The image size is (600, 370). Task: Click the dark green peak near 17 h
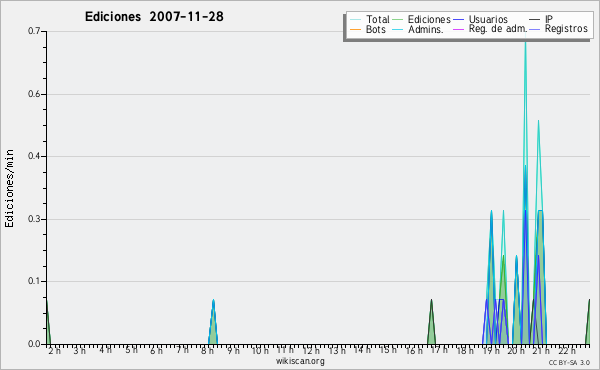(x=431, y=323)
